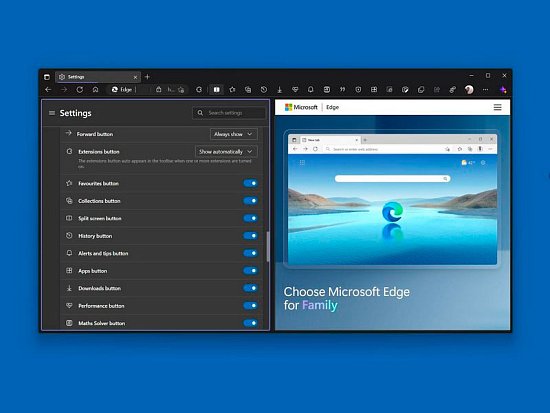Click the 'Performance button' label

click(101, 306)
